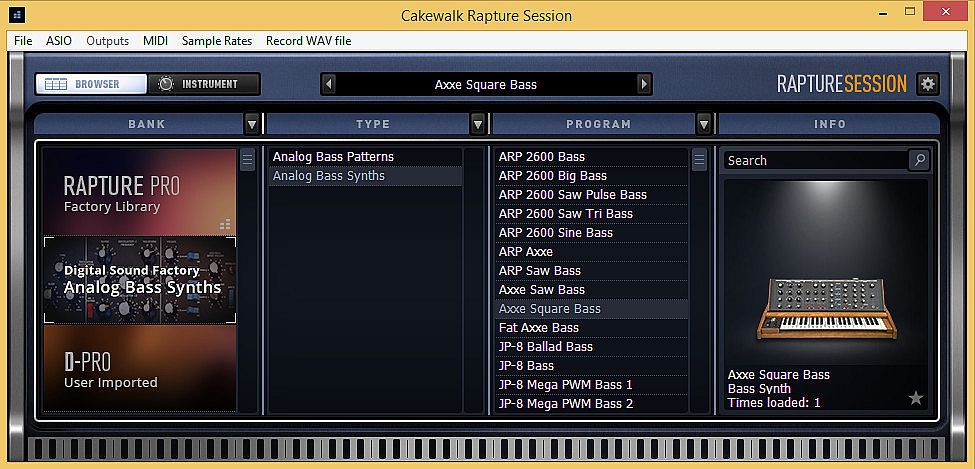Click the program list menu icon
The image size is (975, 469).
pos(699,160)
